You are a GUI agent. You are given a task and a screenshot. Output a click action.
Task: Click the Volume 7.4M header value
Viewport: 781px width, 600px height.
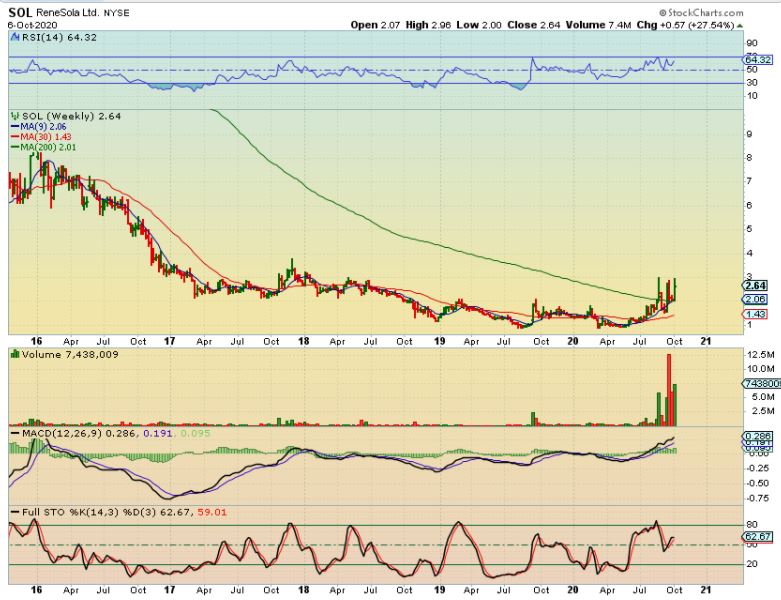[599, 25]
